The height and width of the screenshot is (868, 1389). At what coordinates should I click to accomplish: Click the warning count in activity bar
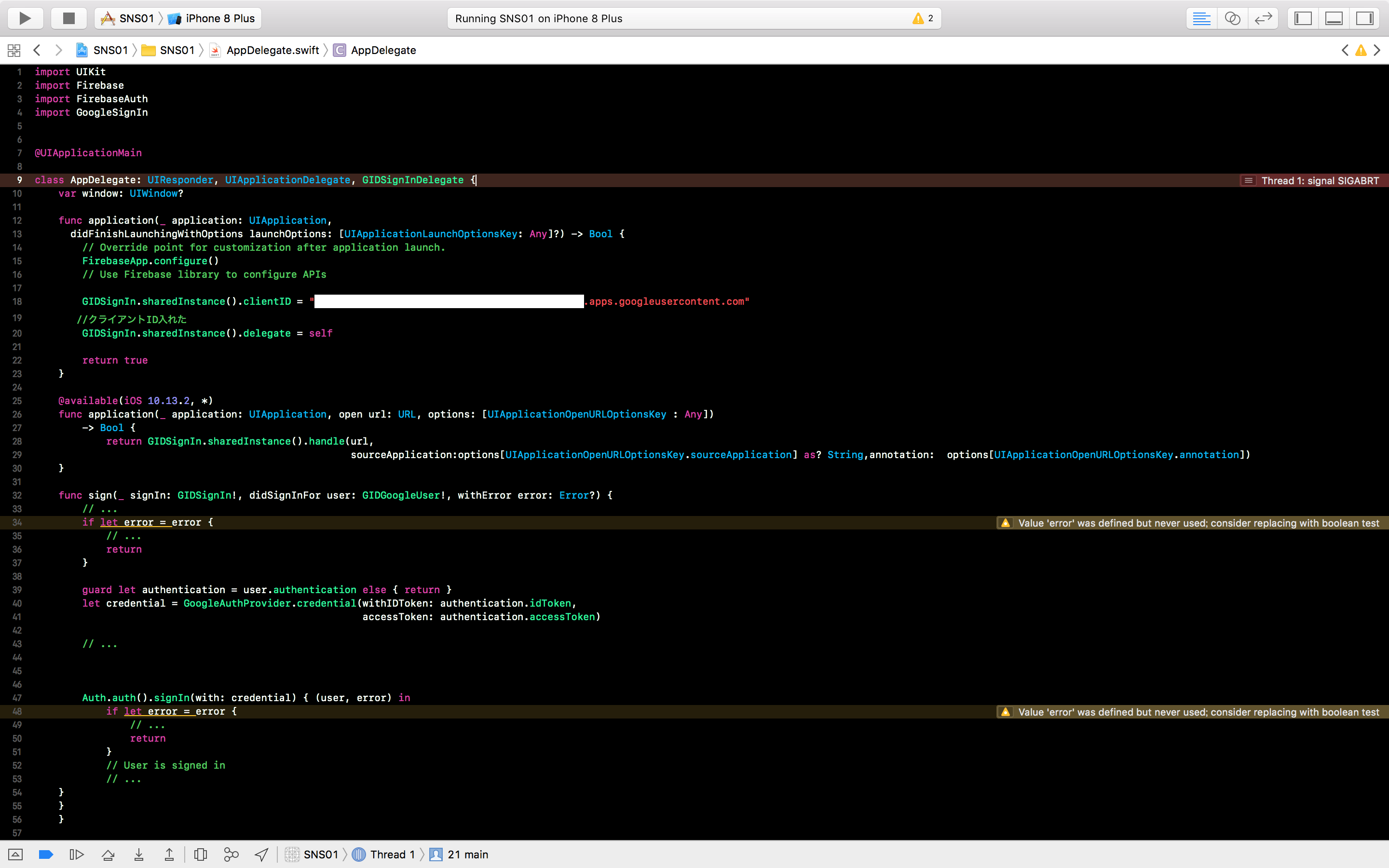point(923,18)
